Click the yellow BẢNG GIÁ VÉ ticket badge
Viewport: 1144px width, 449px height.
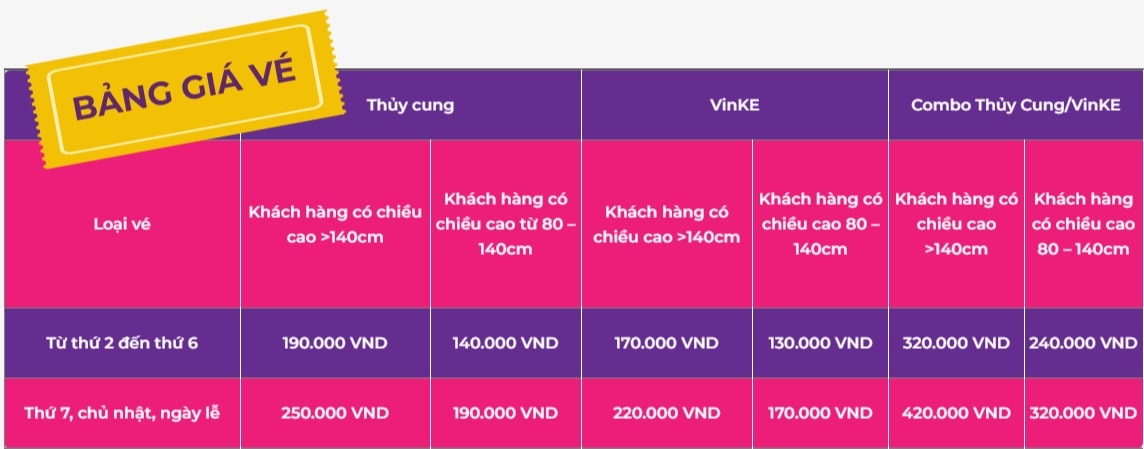click(185, 90)
